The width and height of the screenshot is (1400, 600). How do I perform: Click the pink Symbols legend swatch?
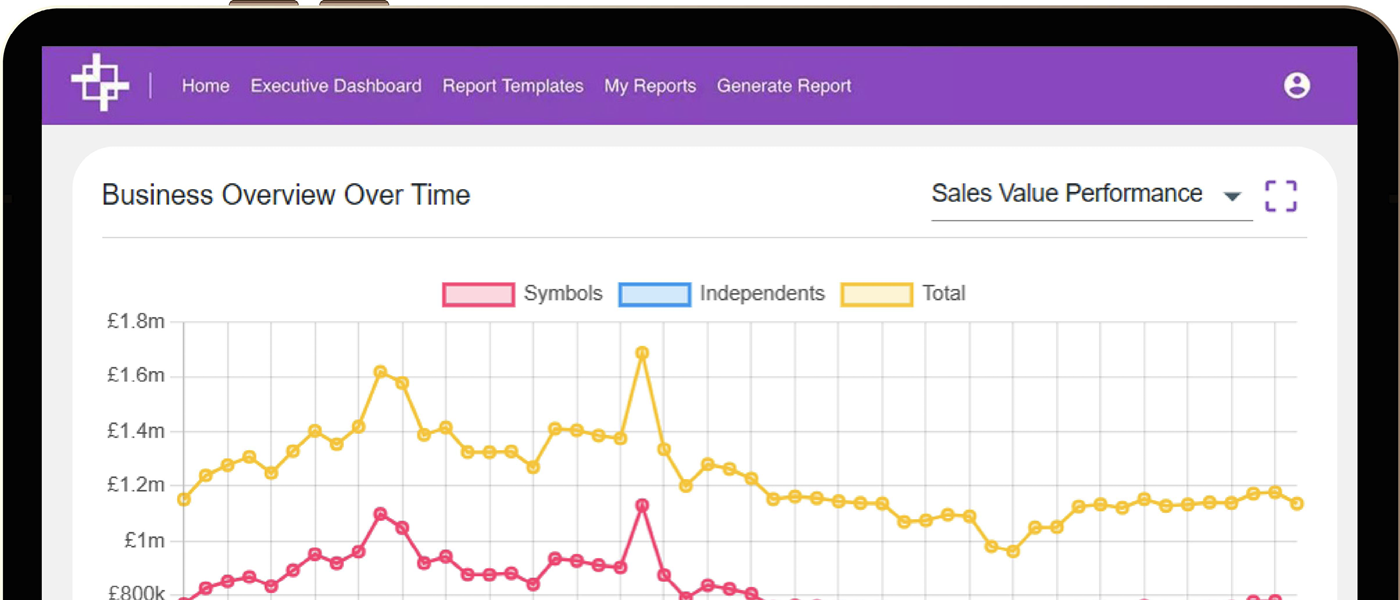click(478, 295)
